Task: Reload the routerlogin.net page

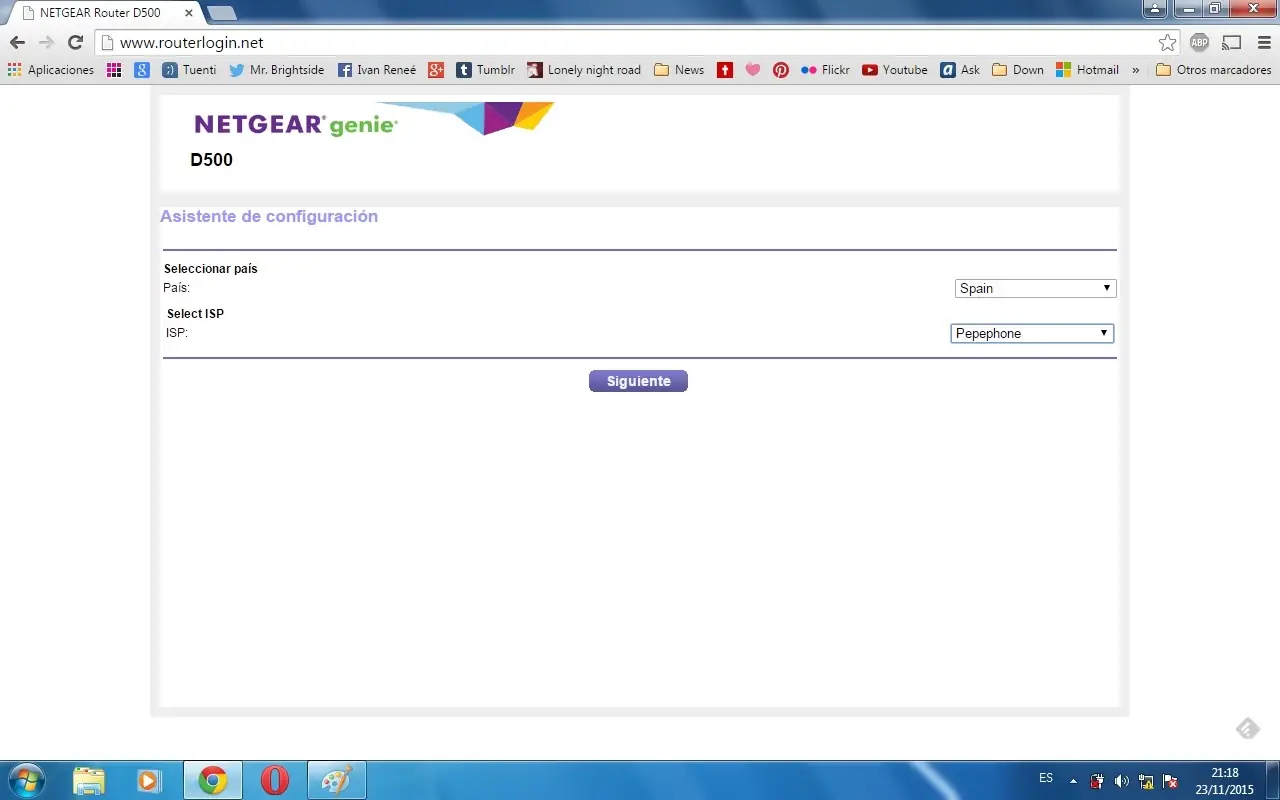Action: 75,43
